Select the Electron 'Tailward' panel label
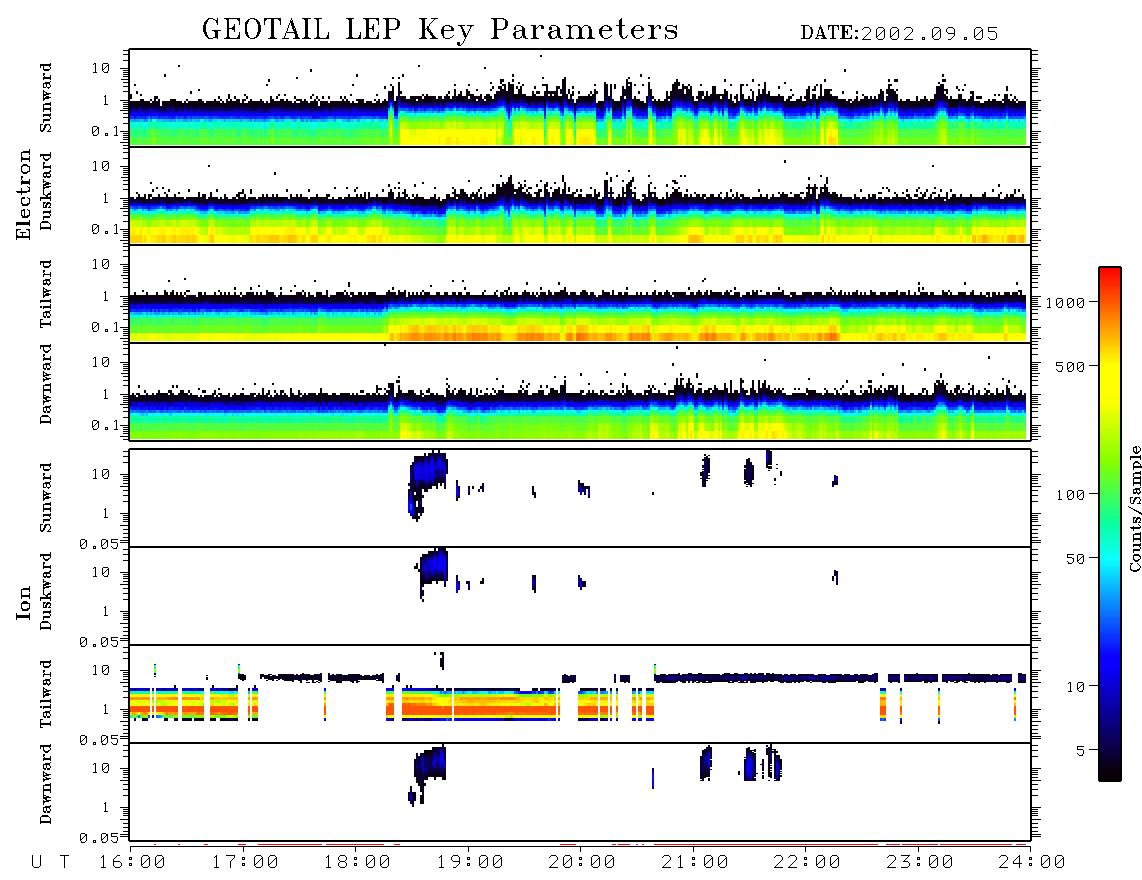The height and width of the screenshot is (880, 1142). coord(46,294)
